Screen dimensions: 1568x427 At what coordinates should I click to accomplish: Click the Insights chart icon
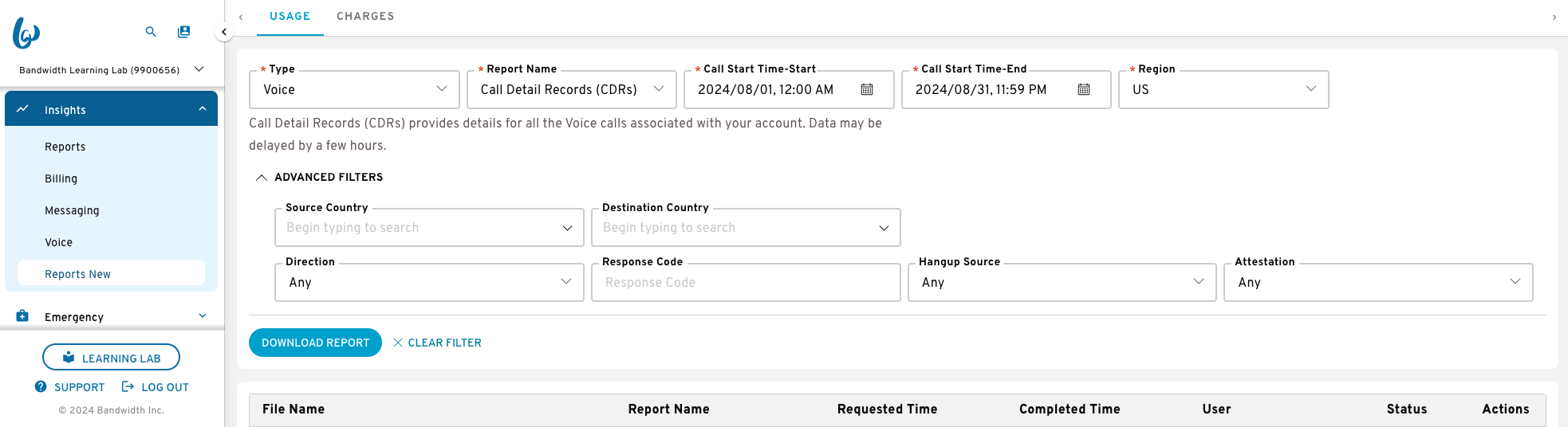[x=22, y=109]
